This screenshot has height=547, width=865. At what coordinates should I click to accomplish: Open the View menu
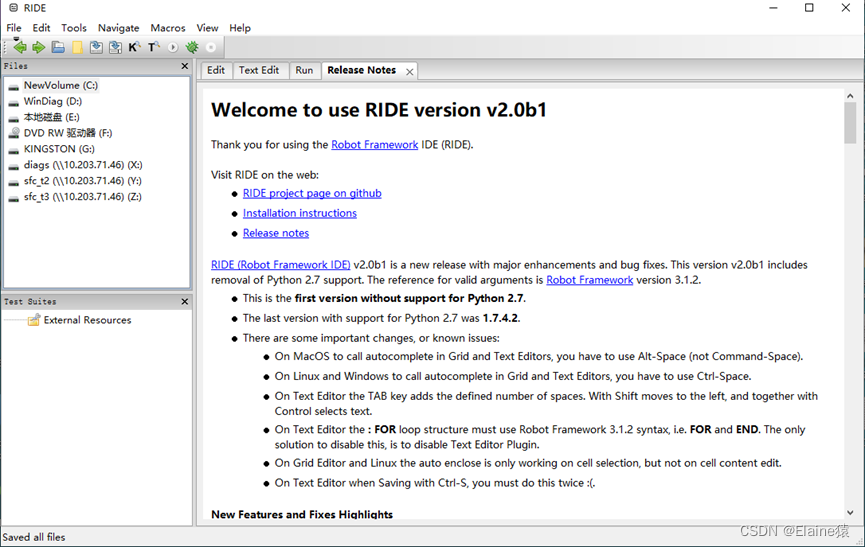207,28
